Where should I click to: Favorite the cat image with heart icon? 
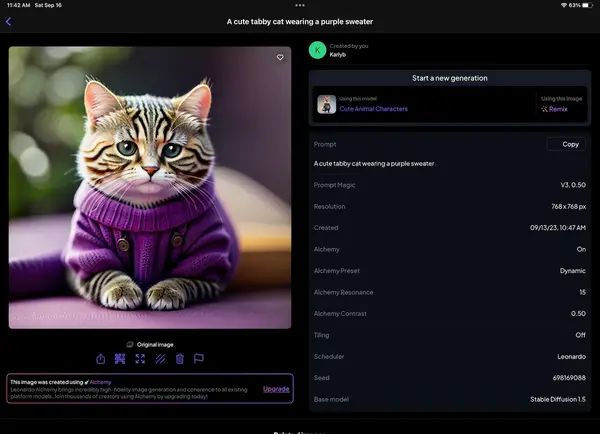pos(280,57)
